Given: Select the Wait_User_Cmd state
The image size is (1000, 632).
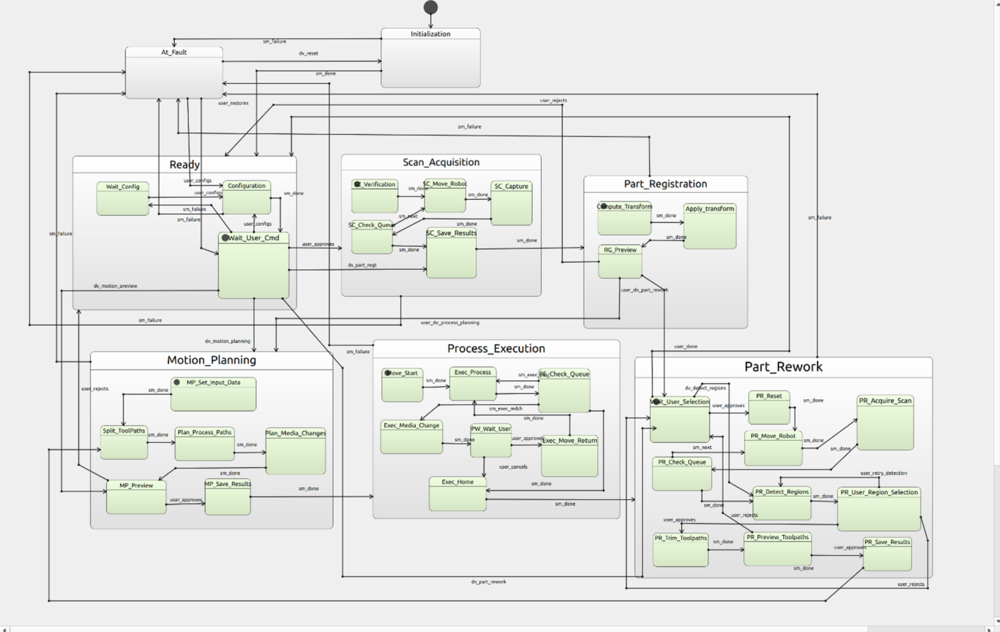Looking at the screenshot, I should tap(253, 265).
